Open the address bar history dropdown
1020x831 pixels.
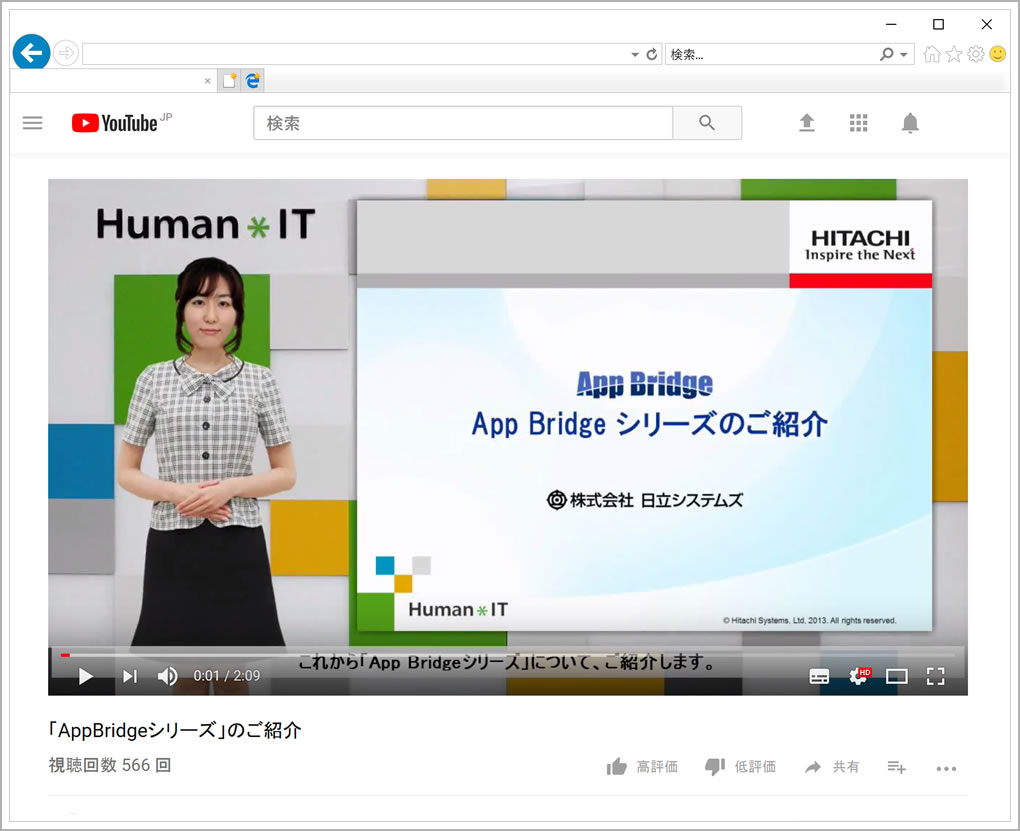[x=635, y=55]
